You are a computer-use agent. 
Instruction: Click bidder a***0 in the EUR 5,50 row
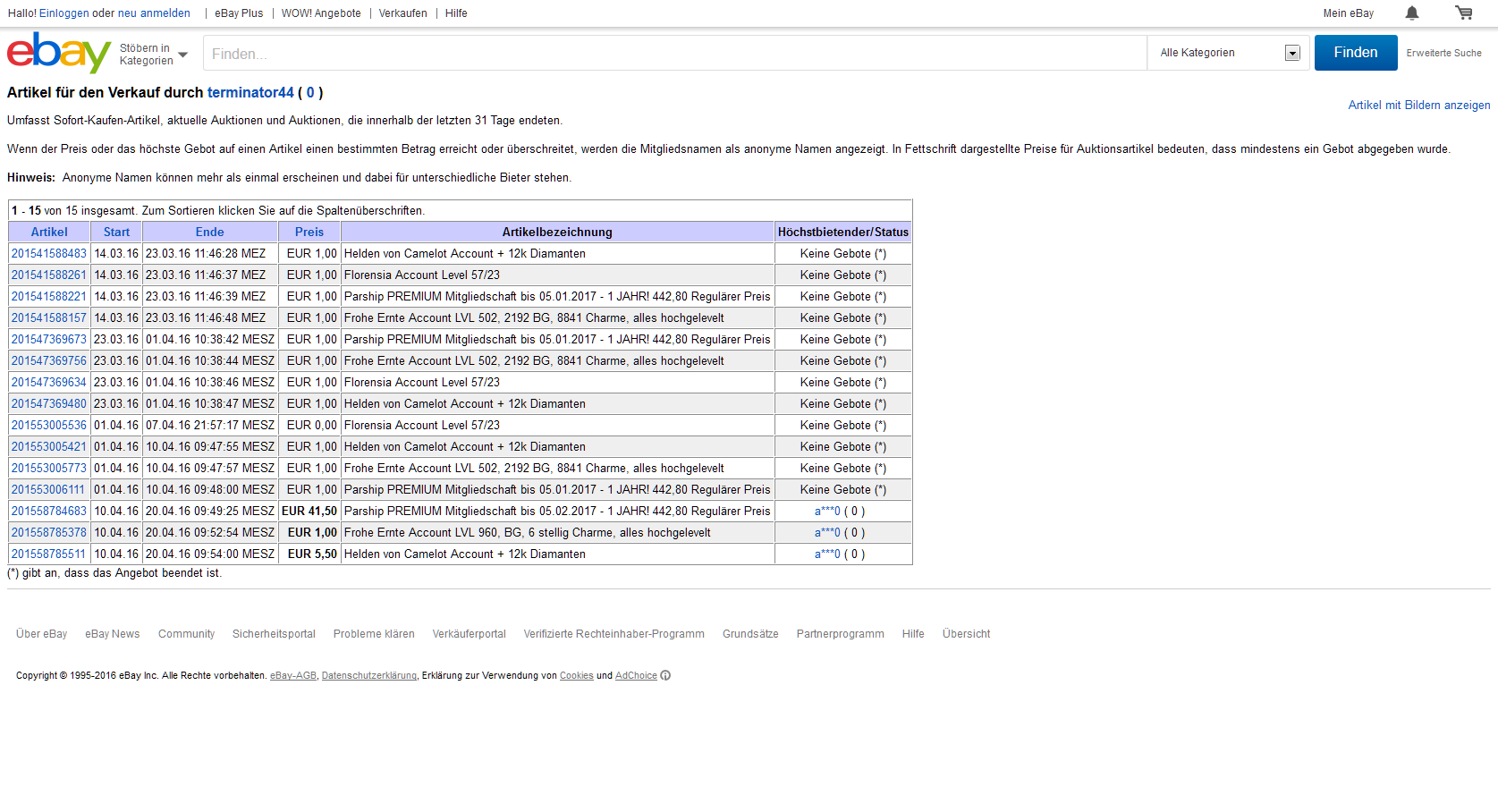click(x=827, y=554)
